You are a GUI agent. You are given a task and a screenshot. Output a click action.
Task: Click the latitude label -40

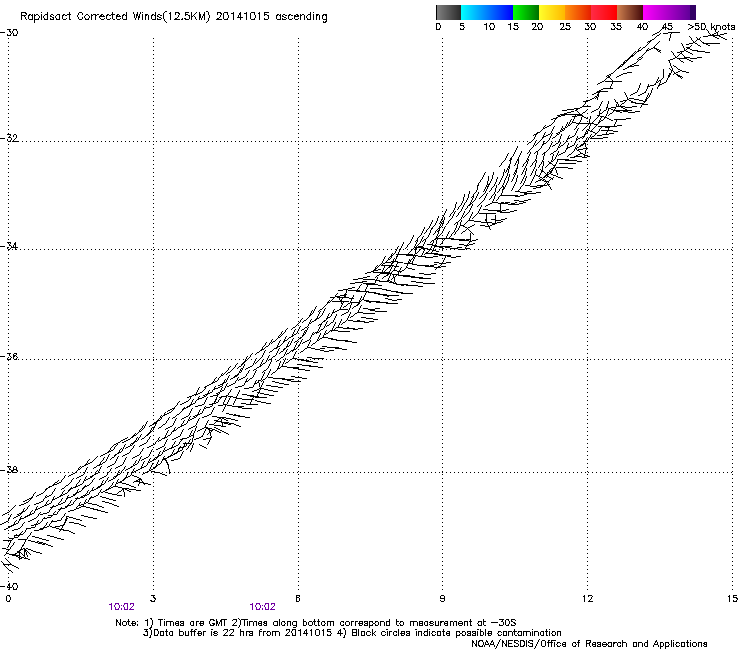[x=9, y=586]
